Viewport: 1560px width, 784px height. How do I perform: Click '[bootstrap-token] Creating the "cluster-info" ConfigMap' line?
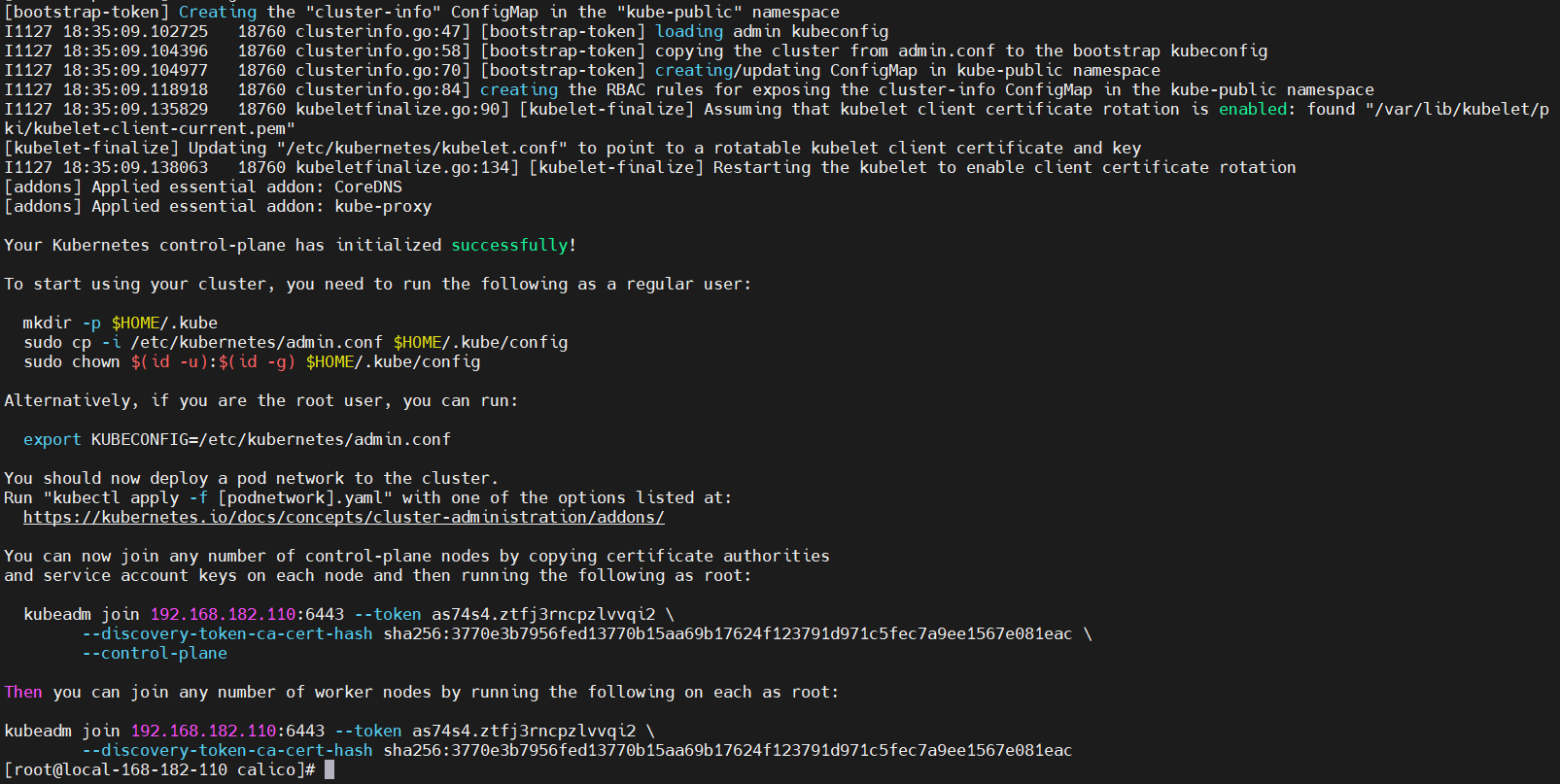pyautogui.click(x=422, y=12)
